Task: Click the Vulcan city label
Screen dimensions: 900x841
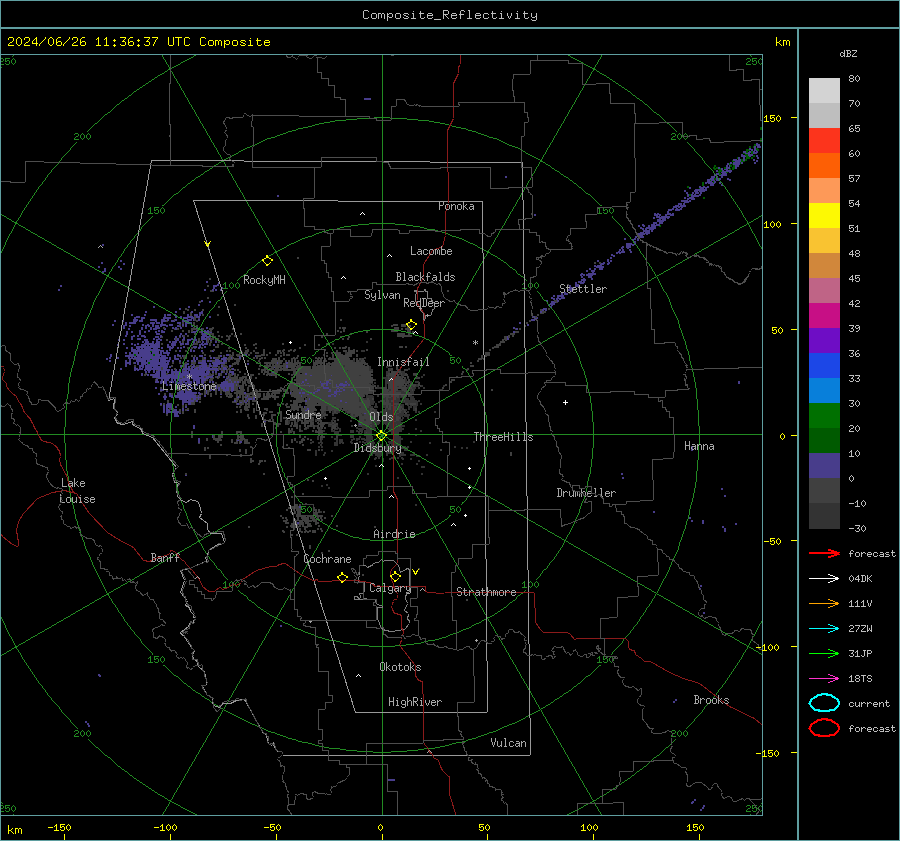Action: 509,743
